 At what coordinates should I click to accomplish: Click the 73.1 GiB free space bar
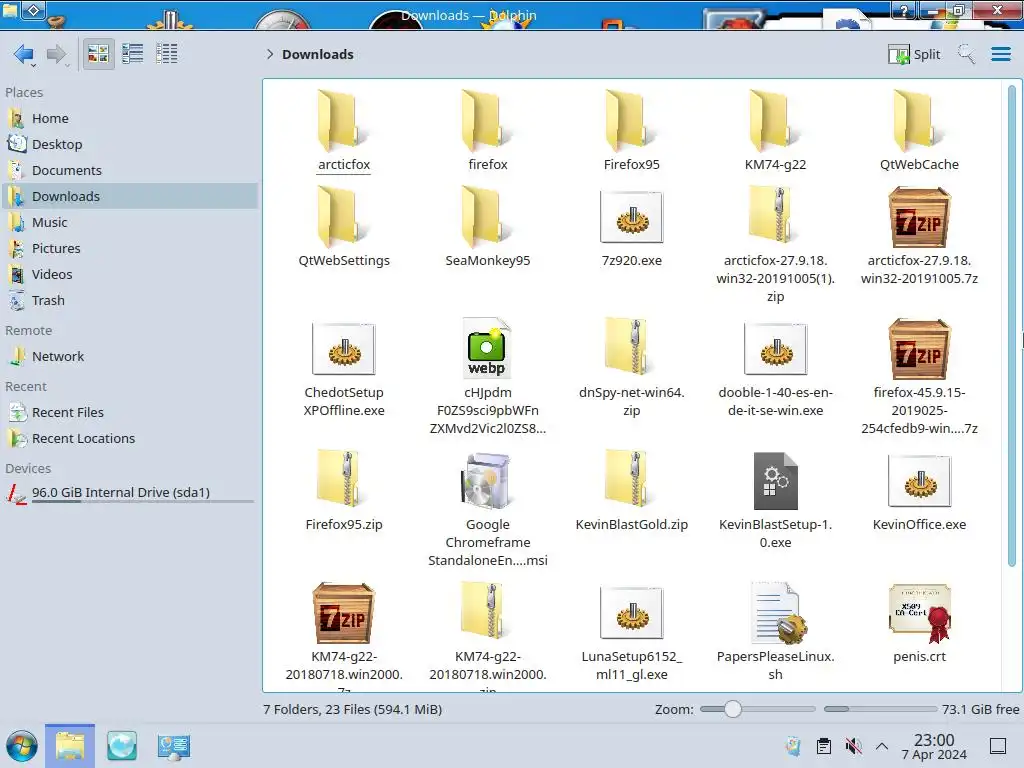pyautogui.click(x=880, y=709)
